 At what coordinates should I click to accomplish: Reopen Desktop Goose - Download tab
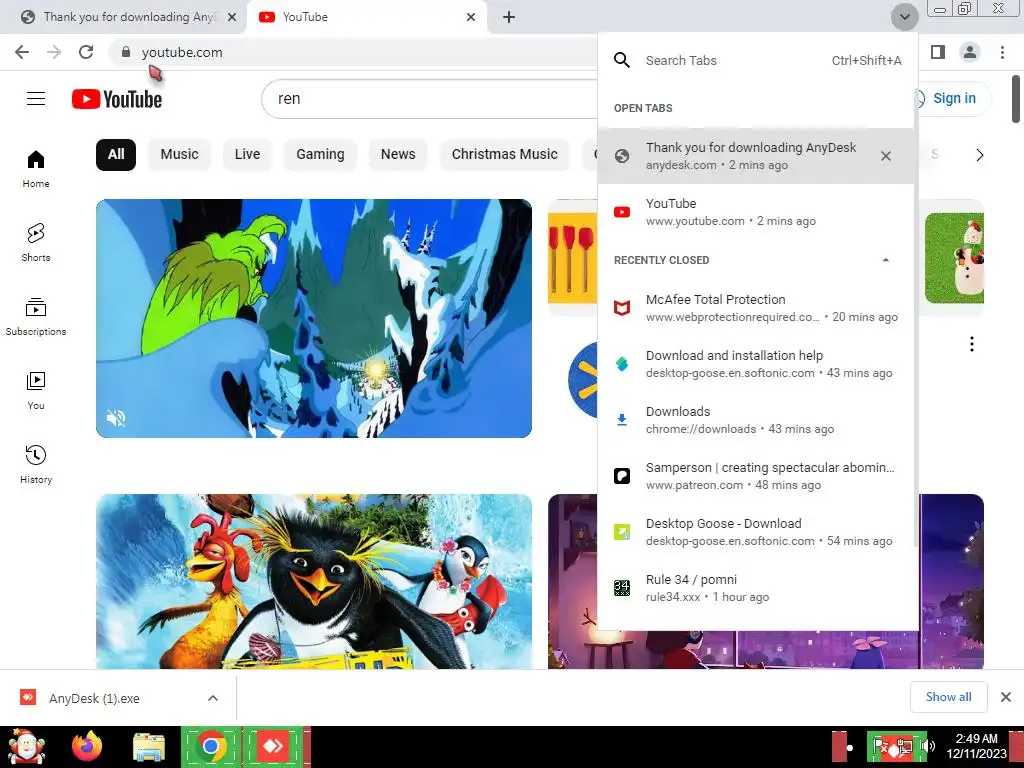(x=756, y=533)
